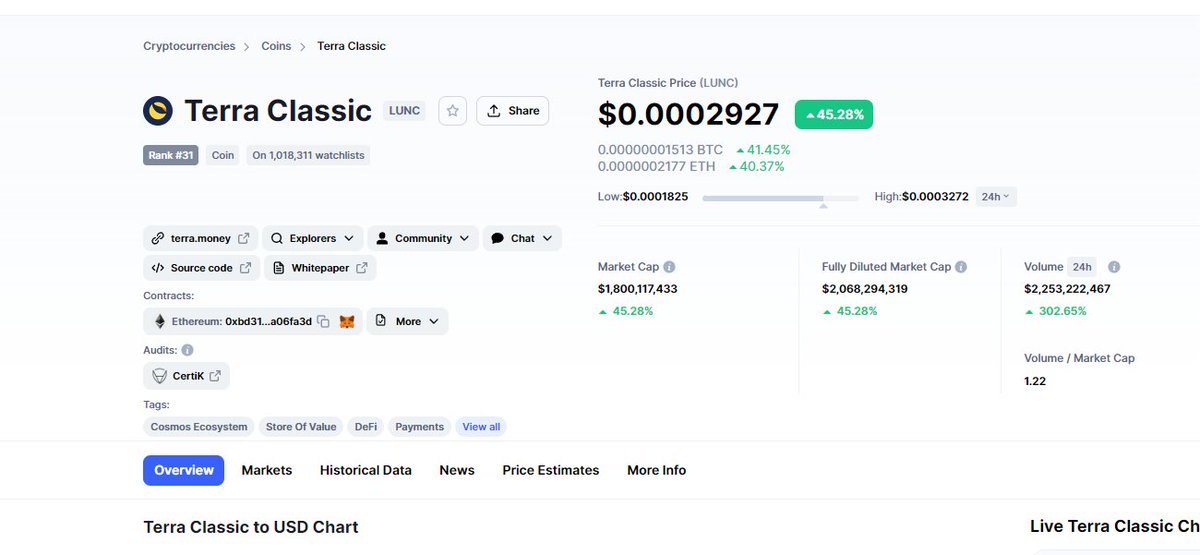
Task: Expand the Explorers dropdown
Action: tap(312, 239)
